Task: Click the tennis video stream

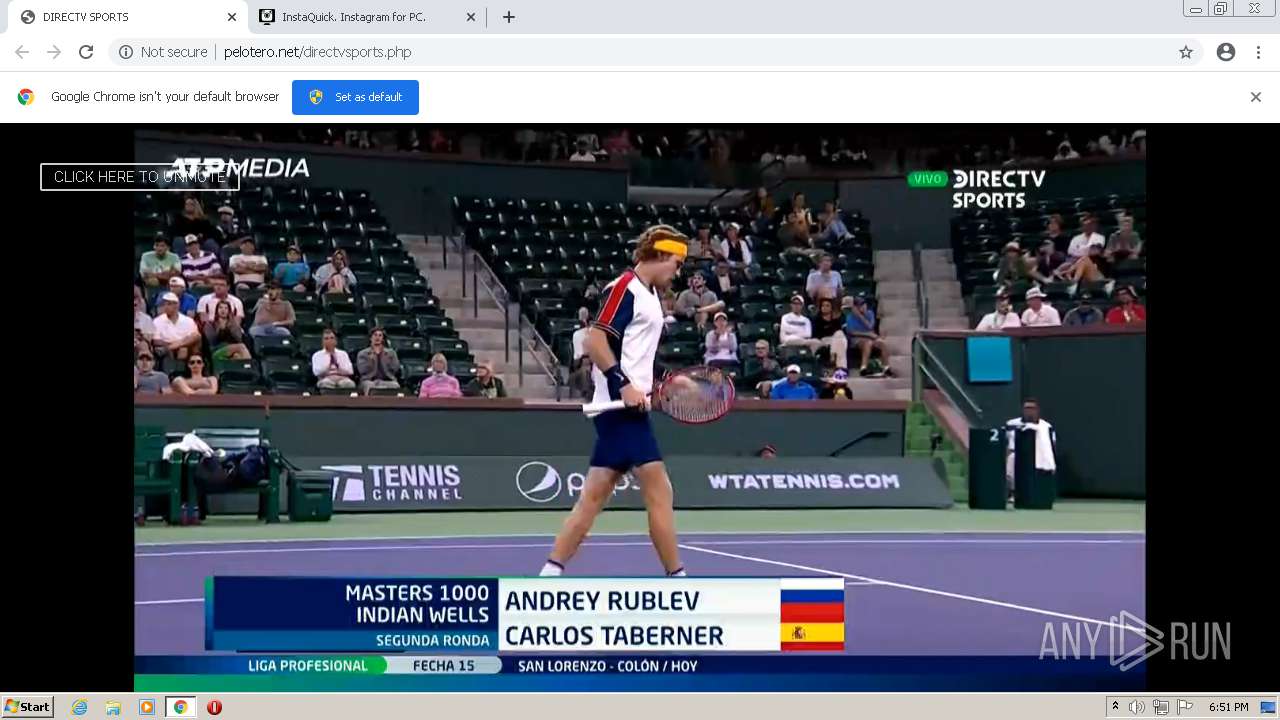Action: (640, 408)
